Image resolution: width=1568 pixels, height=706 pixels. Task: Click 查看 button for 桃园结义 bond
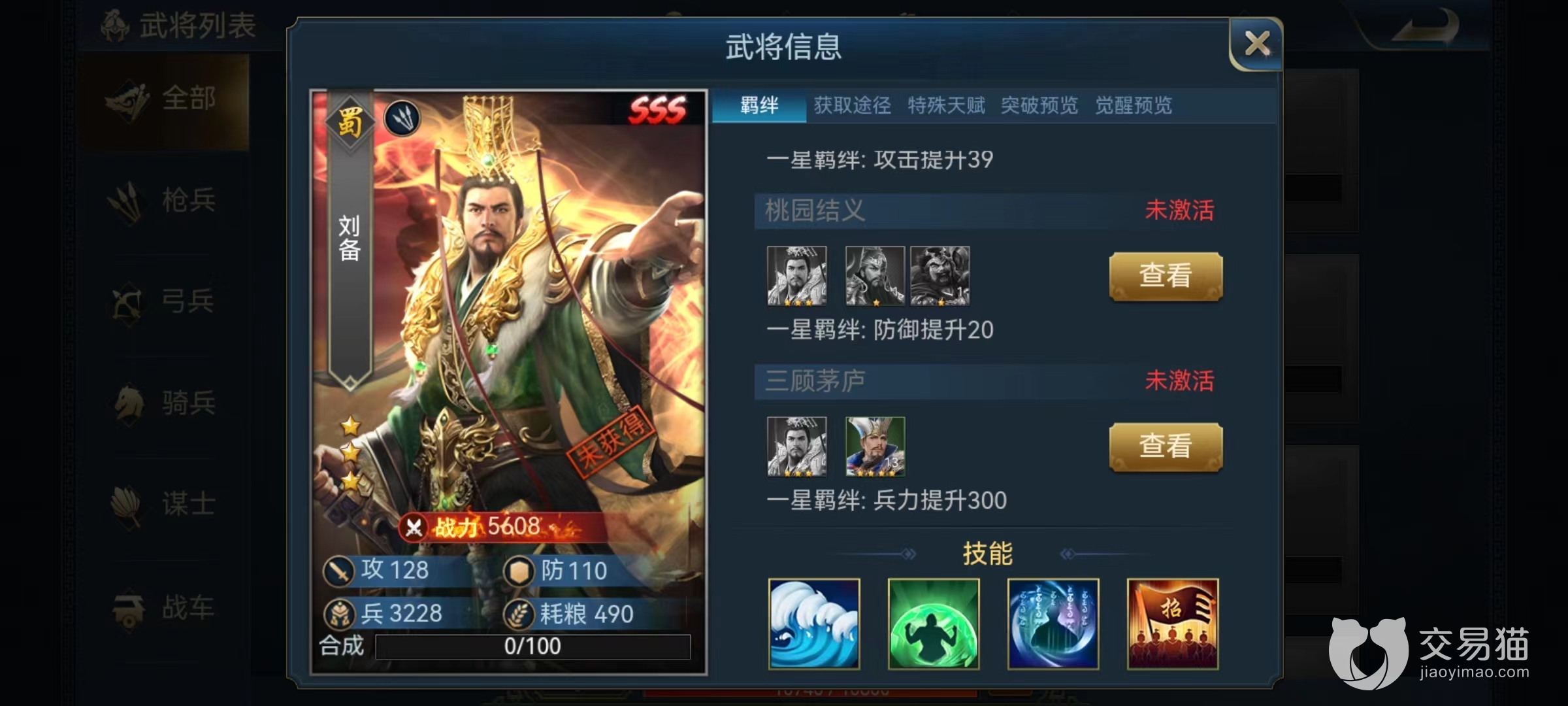click(1166, 276)
